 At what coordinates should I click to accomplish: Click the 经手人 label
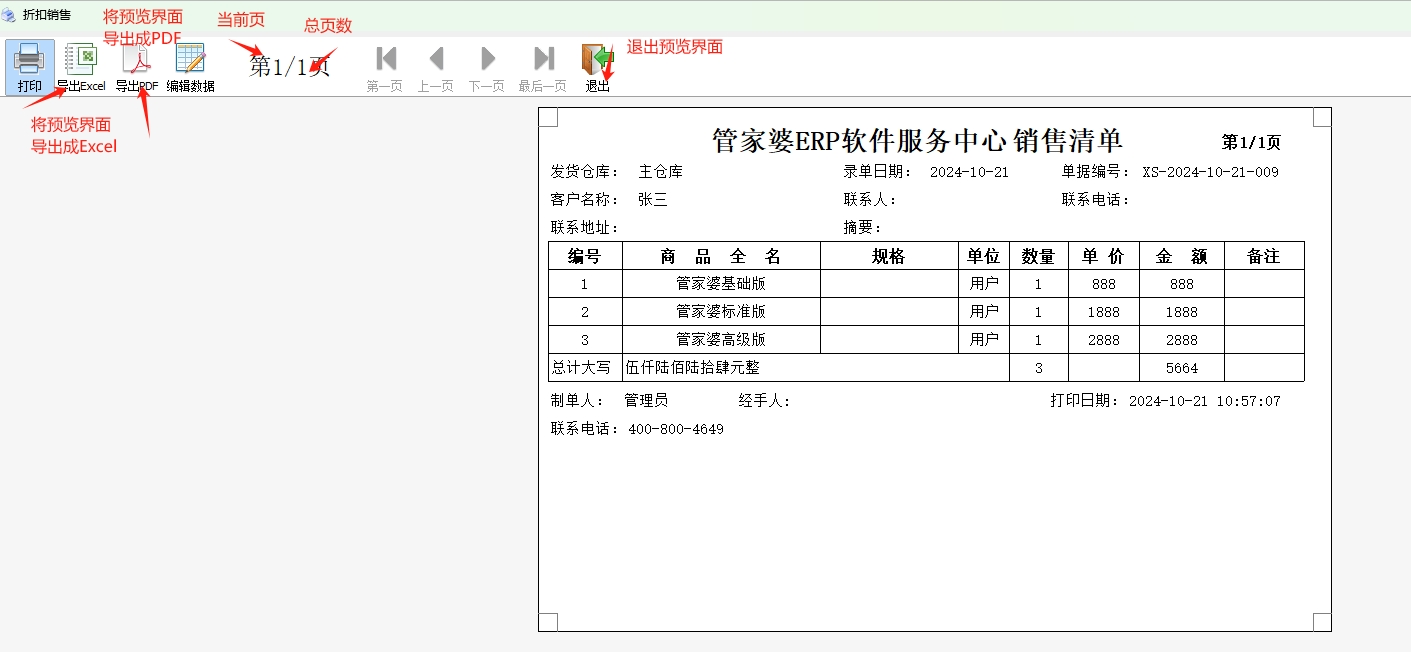(765, 401)
